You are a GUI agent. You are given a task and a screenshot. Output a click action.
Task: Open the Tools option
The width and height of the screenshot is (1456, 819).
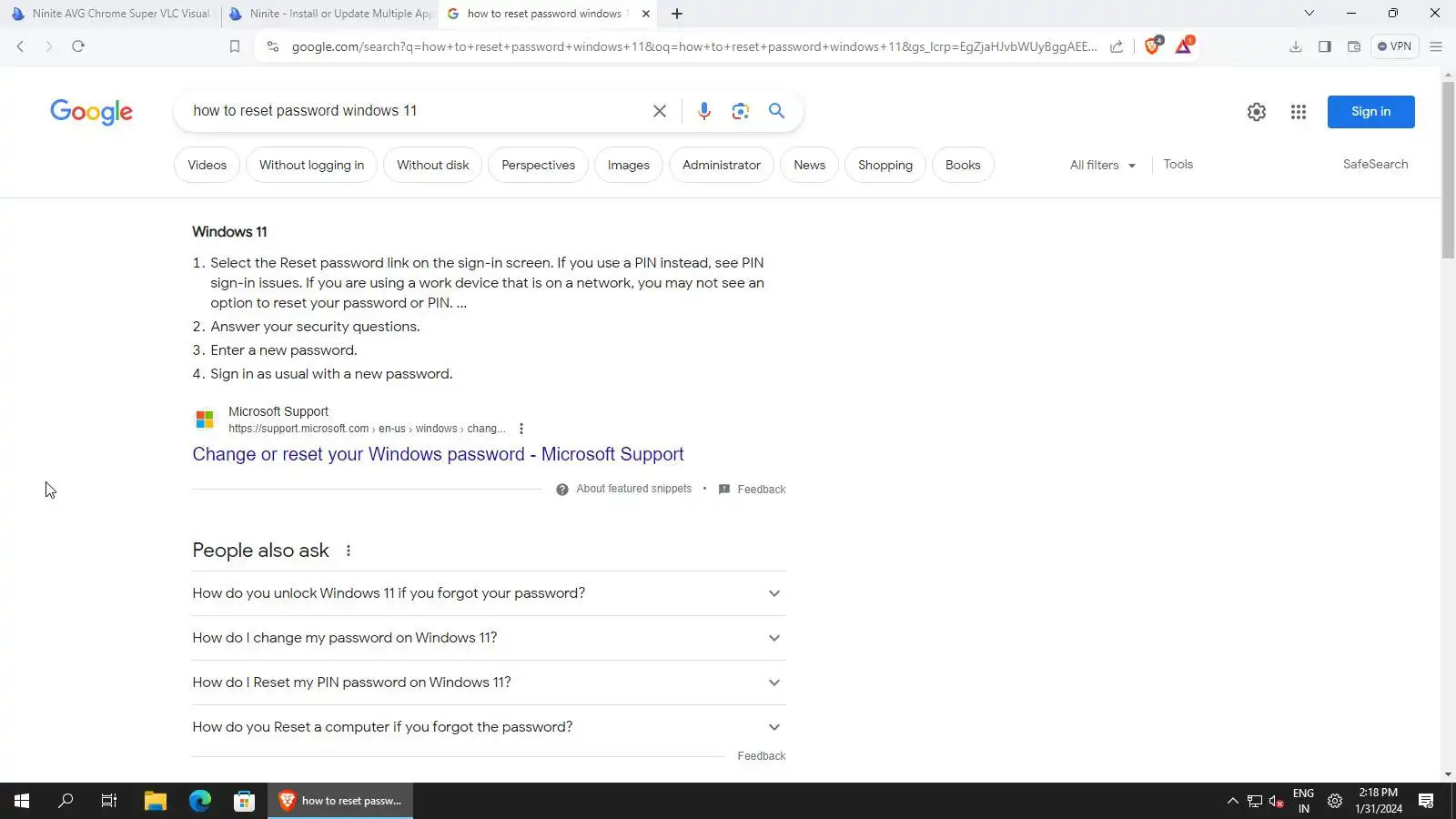(1178, 165)
